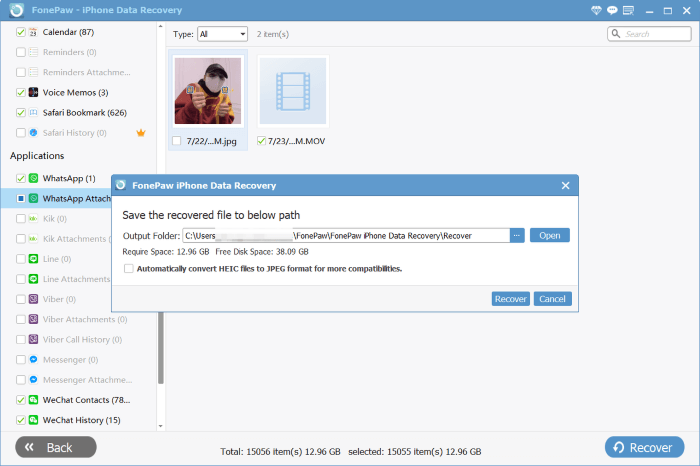Select the Voice Memos icon in sidebar
700x466 pixels.
34,92
